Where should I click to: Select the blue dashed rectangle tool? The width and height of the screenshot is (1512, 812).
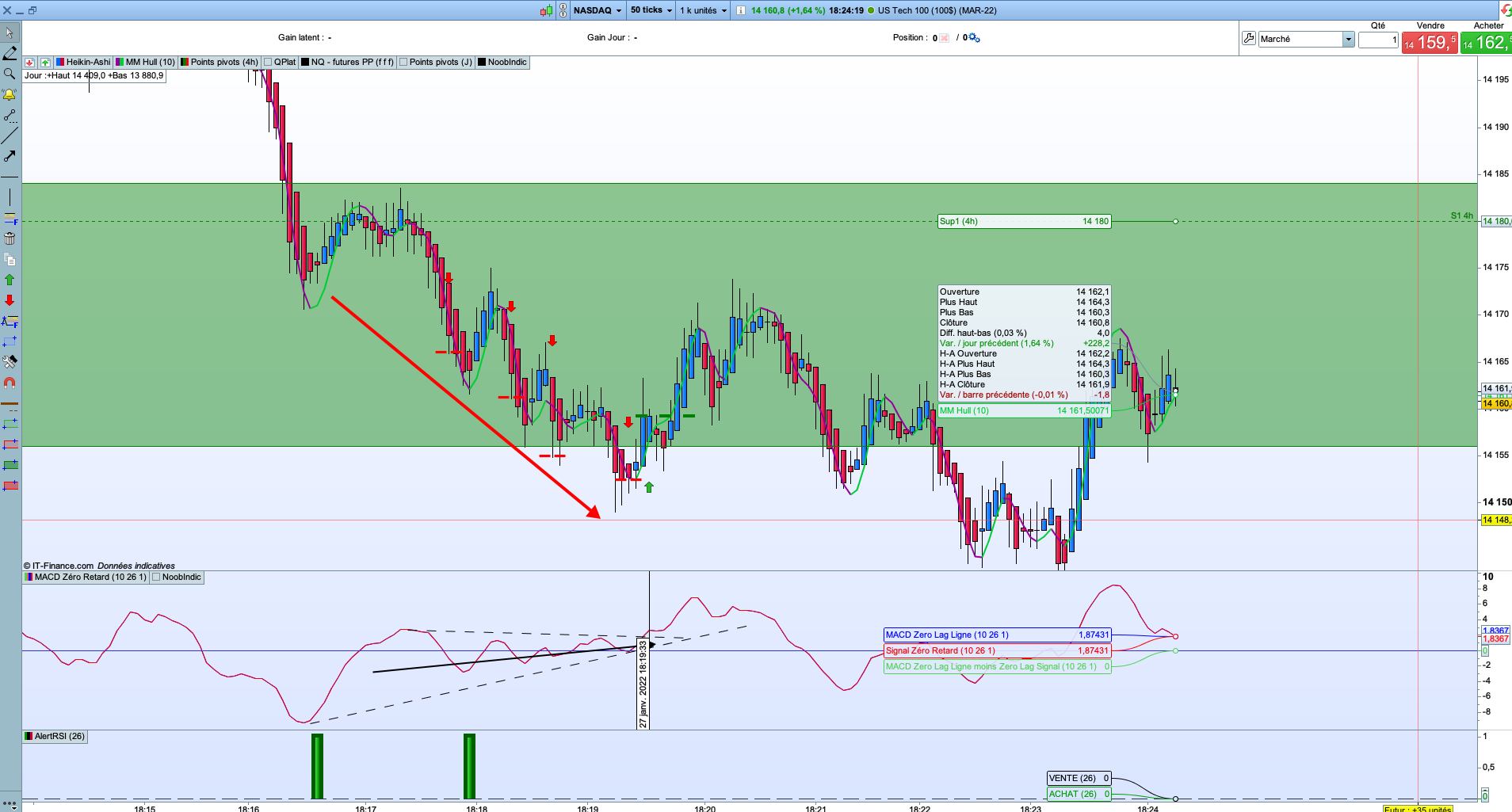[10, 341]
